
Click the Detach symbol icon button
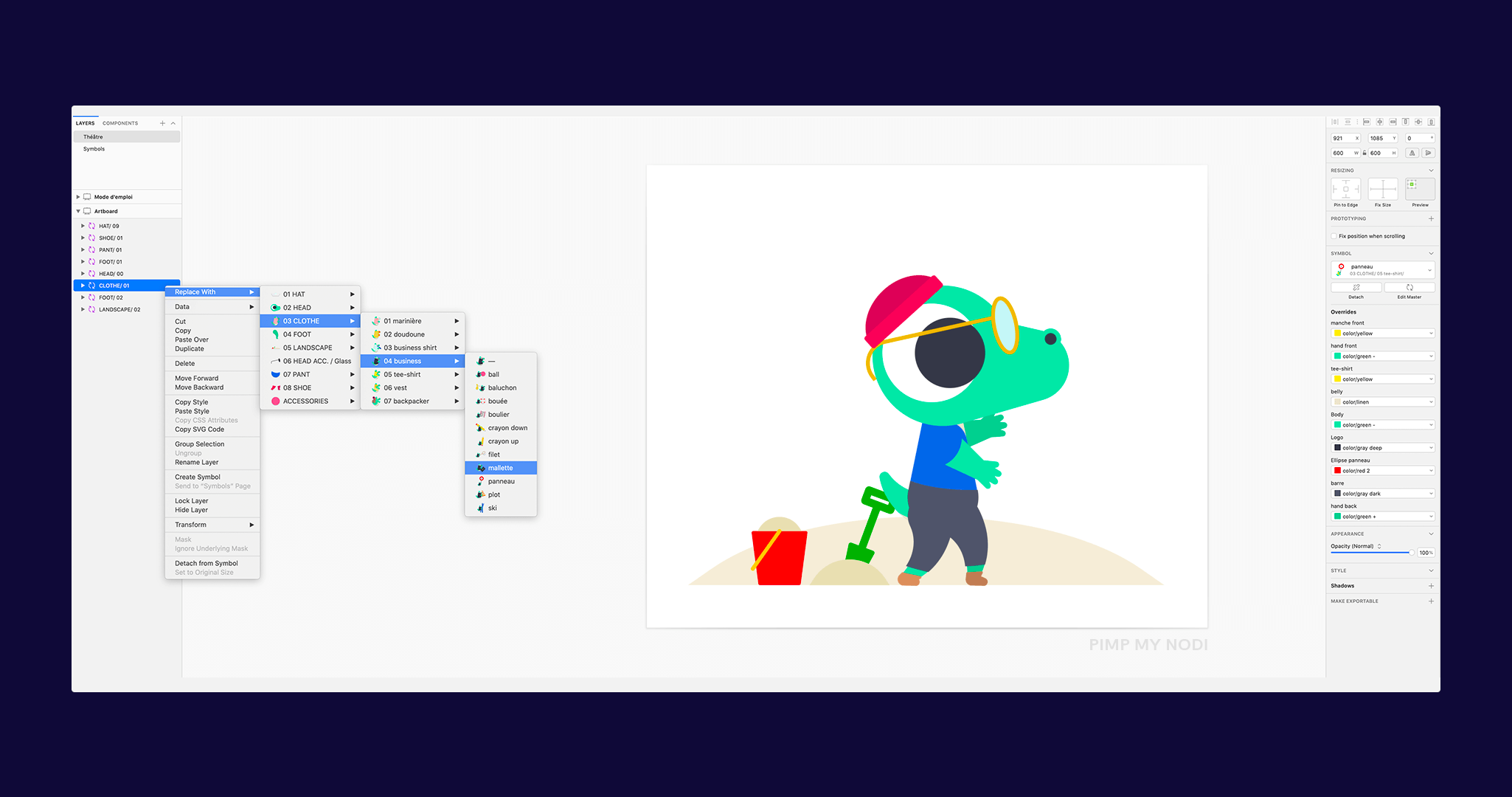tap(1356, 288)
